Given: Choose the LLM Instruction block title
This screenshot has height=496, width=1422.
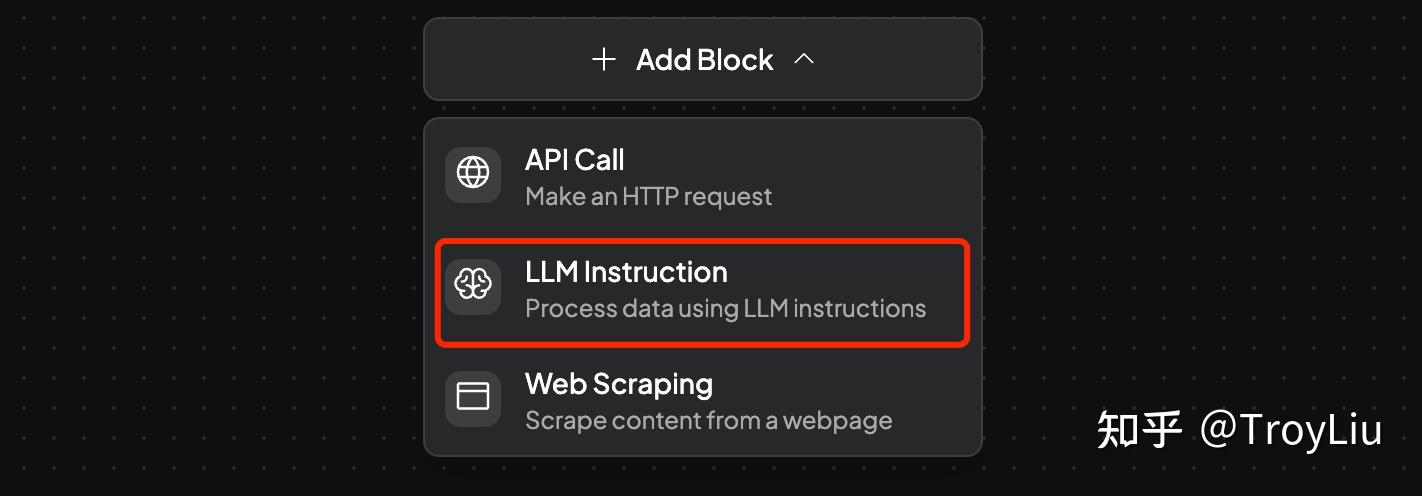Looking at the screenshot, I should point(626,272).
